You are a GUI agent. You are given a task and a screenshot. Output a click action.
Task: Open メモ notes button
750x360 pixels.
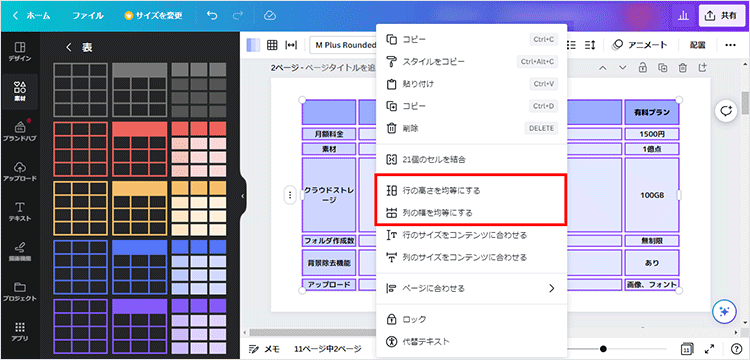(264, 349)
